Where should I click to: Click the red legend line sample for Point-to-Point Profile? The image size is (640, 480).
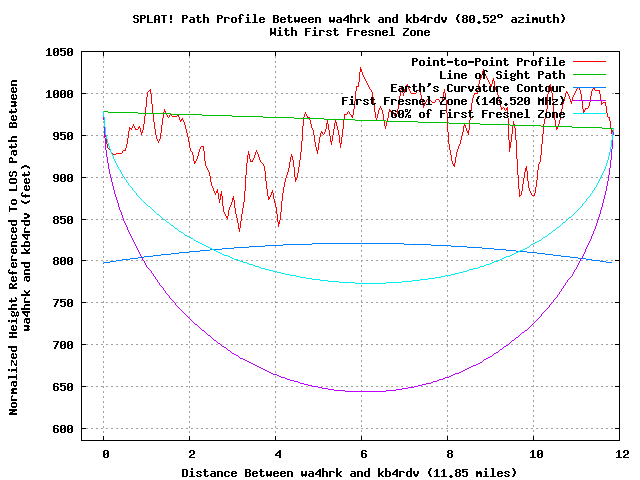coord(589,62)
